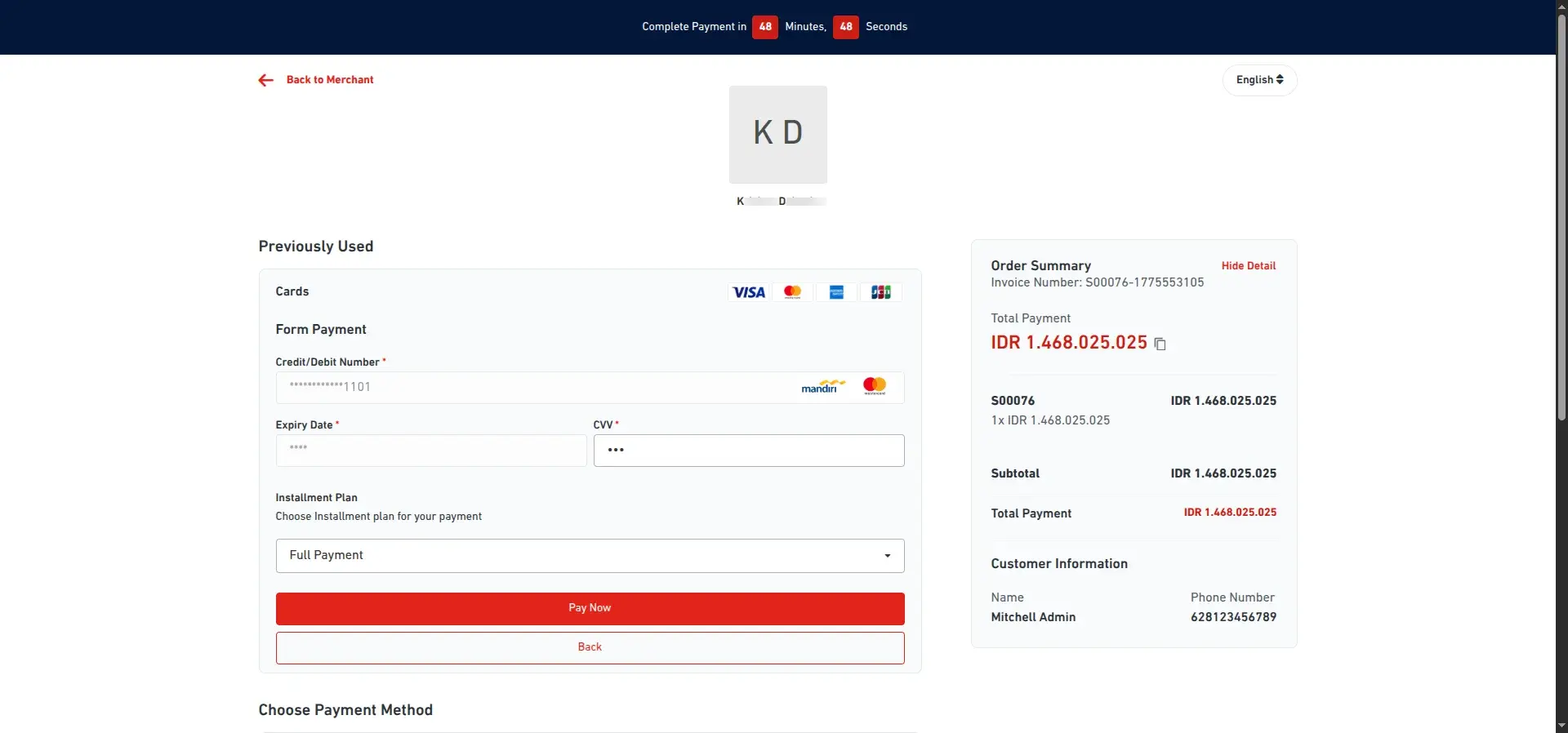Image resolution: width=1568 pixels, height=733 pixels.
Task: Focus the Credit/Debit Number field
Action: [x=590, y=388]
